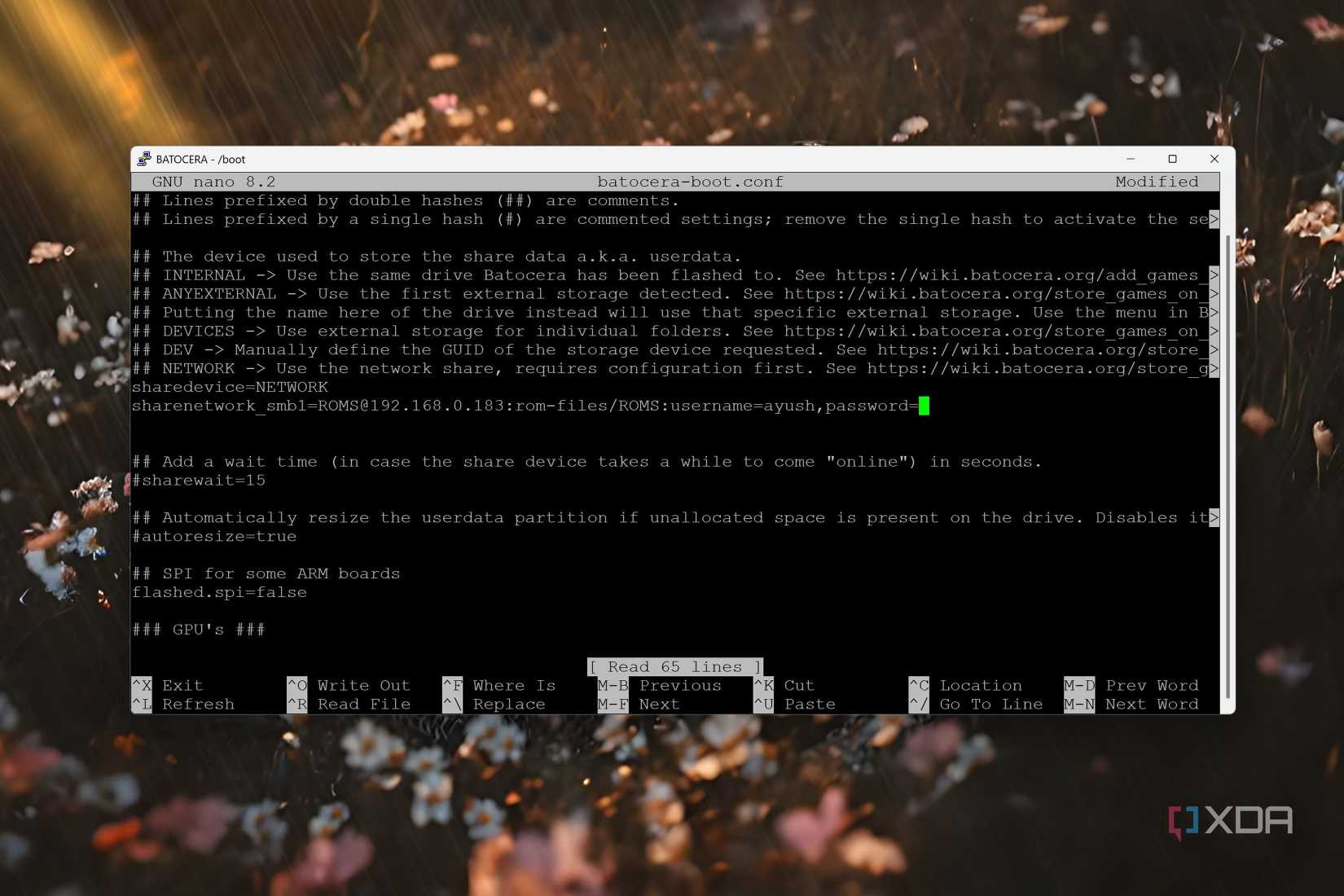Click the '## DEVICES ->' comment line

coord(675,332)
